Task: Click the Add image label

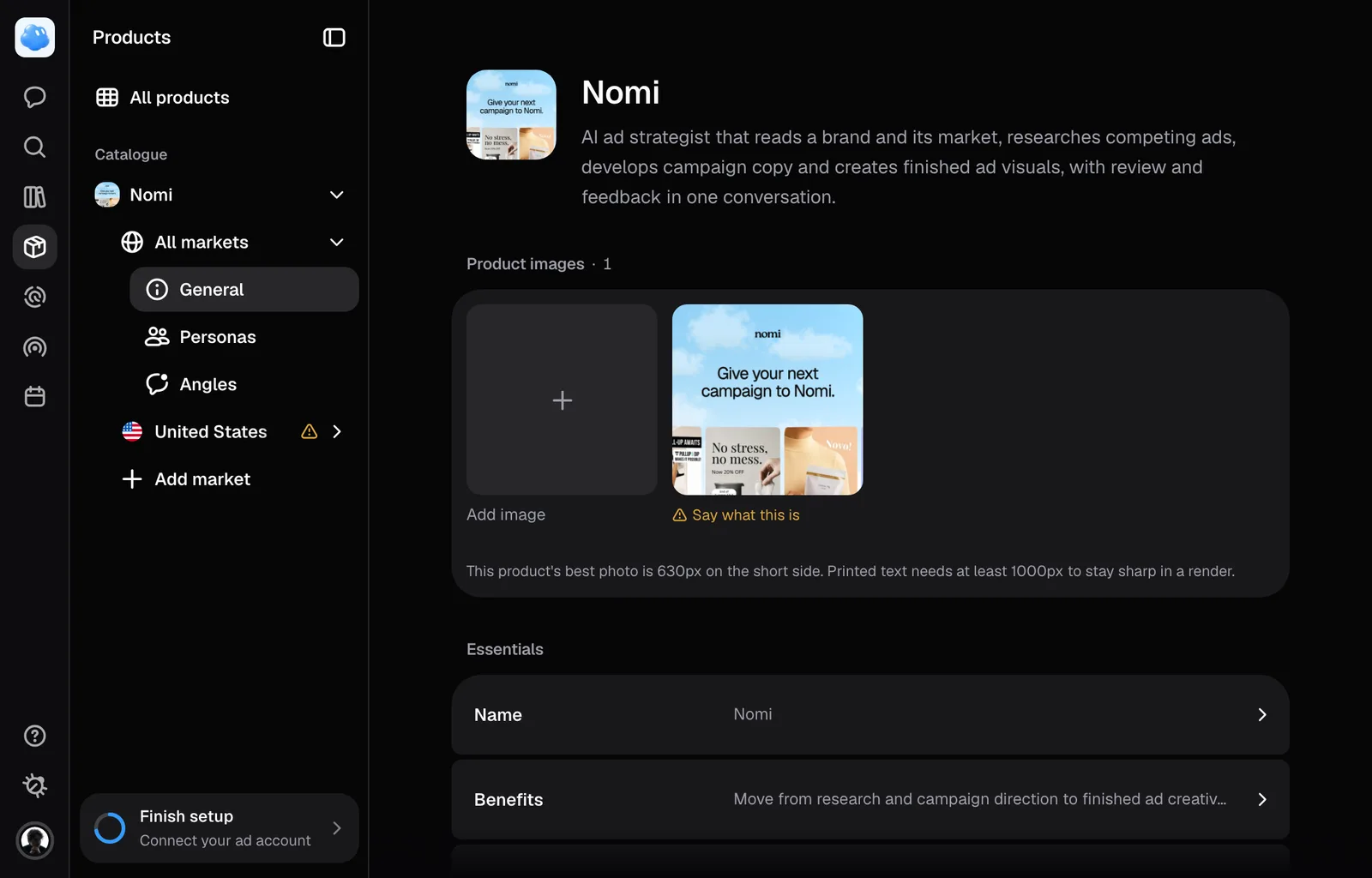Action: point(506,514)
